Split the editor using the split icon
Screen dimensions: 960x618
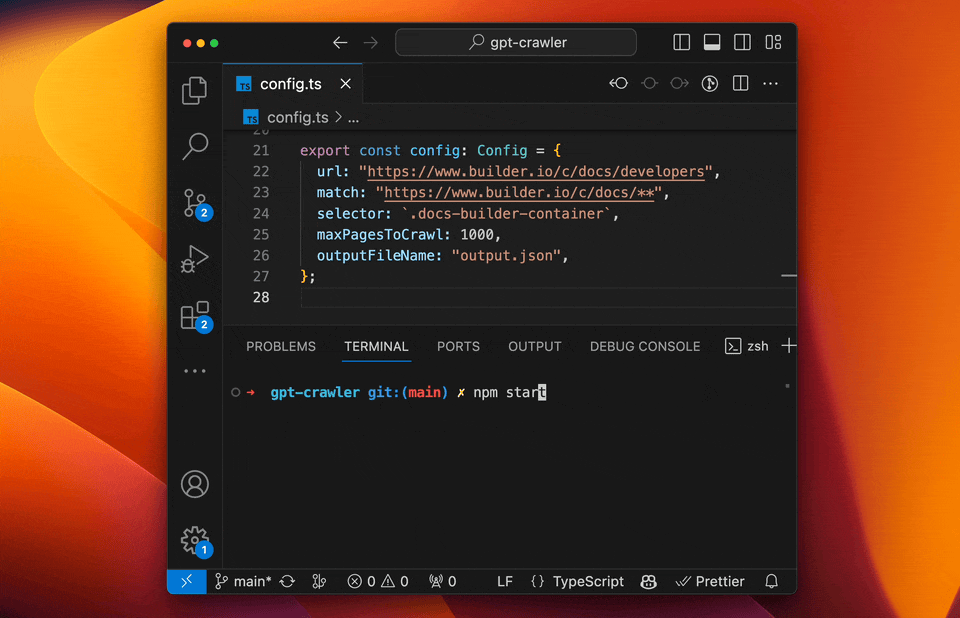pos(740,83)
